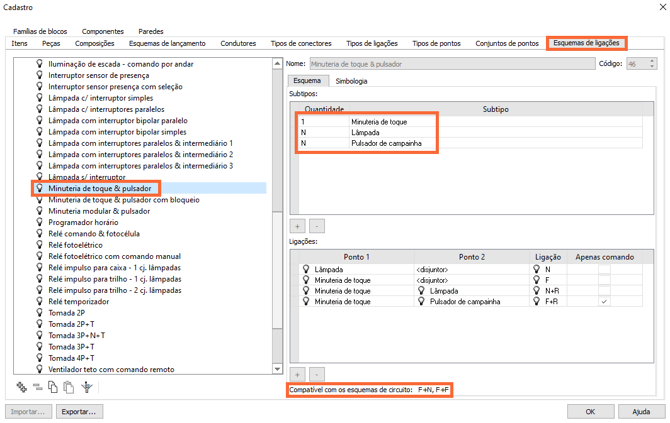The image size is (670, 423).
Task: Click the plus button under Subtipos table
Action: 298,227
